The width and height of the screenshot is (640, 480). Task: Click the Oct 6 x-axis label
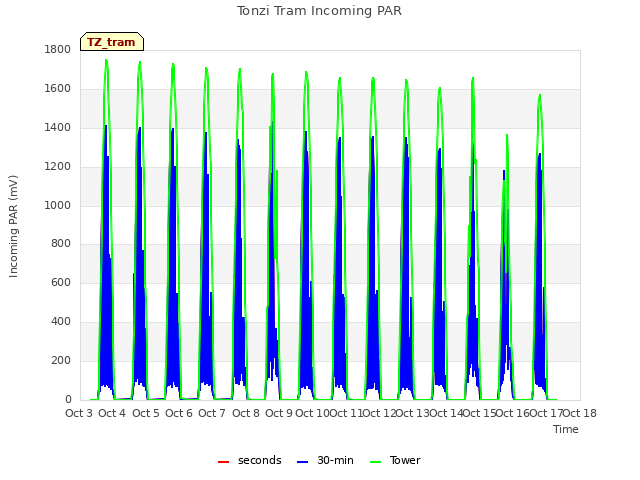(x=179, y=413)
